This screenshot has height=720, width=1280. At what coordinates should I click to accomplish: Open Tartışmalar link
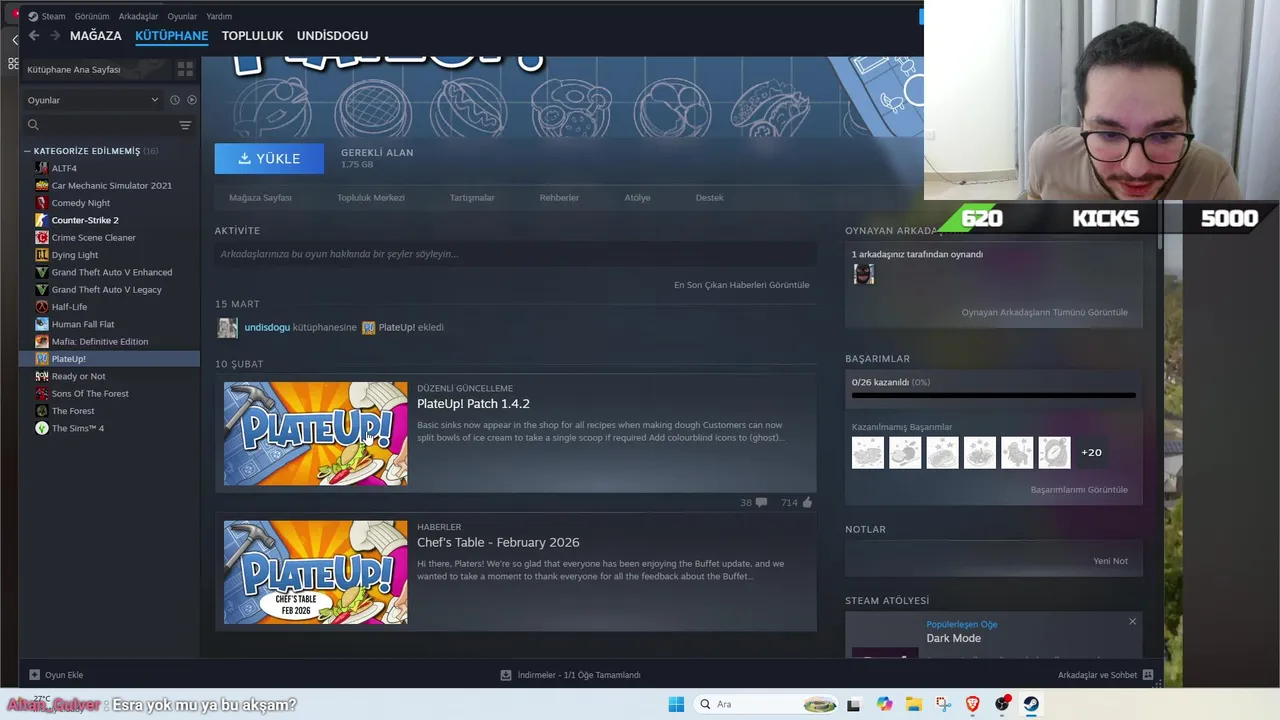click(x=472, y=198)
